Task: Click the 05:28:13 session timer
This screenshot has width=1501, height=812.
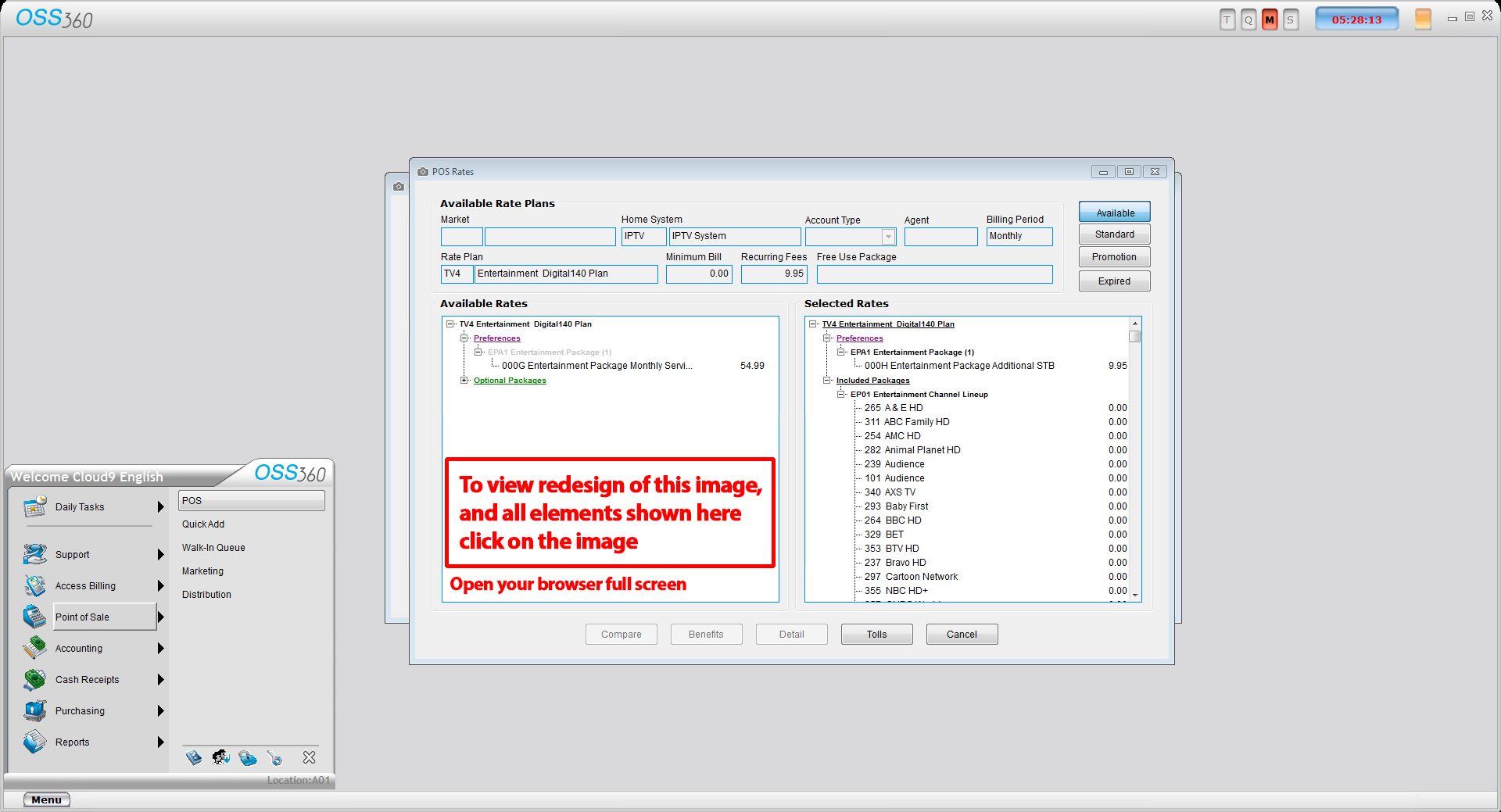Action: tap(1357, 20)
